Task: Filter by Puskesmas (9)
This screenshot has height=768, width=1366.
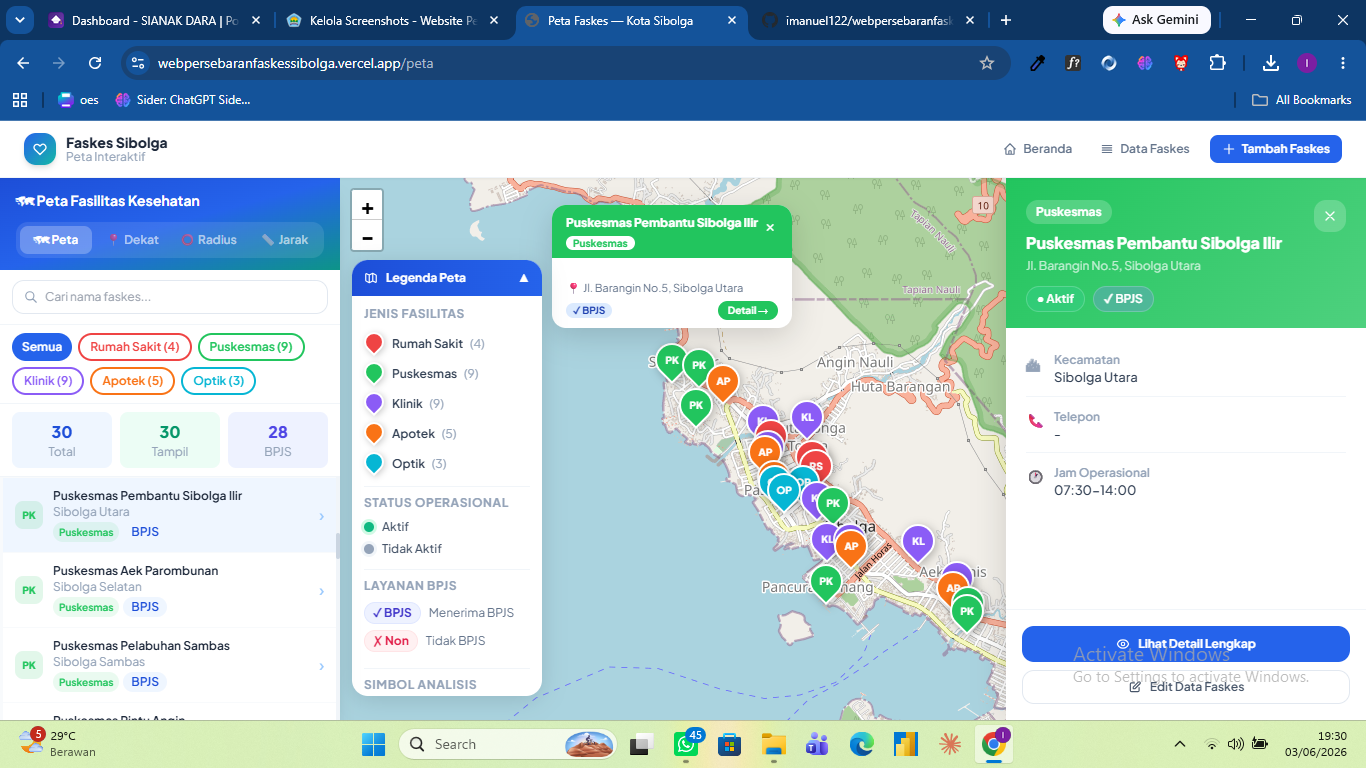Action: (251, 347)
